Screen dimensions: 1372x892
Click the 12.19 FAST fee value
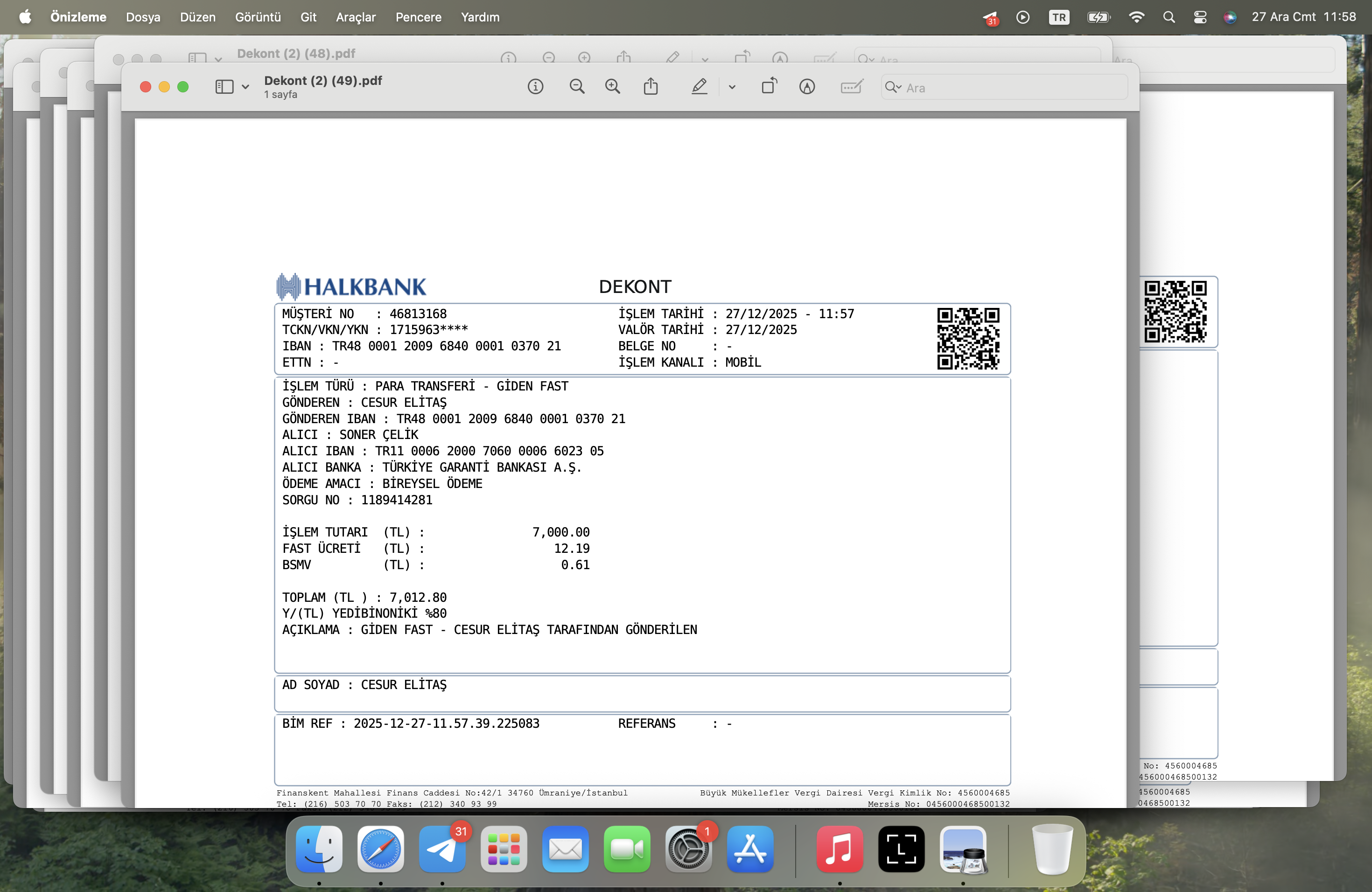[x=572, y=549]
